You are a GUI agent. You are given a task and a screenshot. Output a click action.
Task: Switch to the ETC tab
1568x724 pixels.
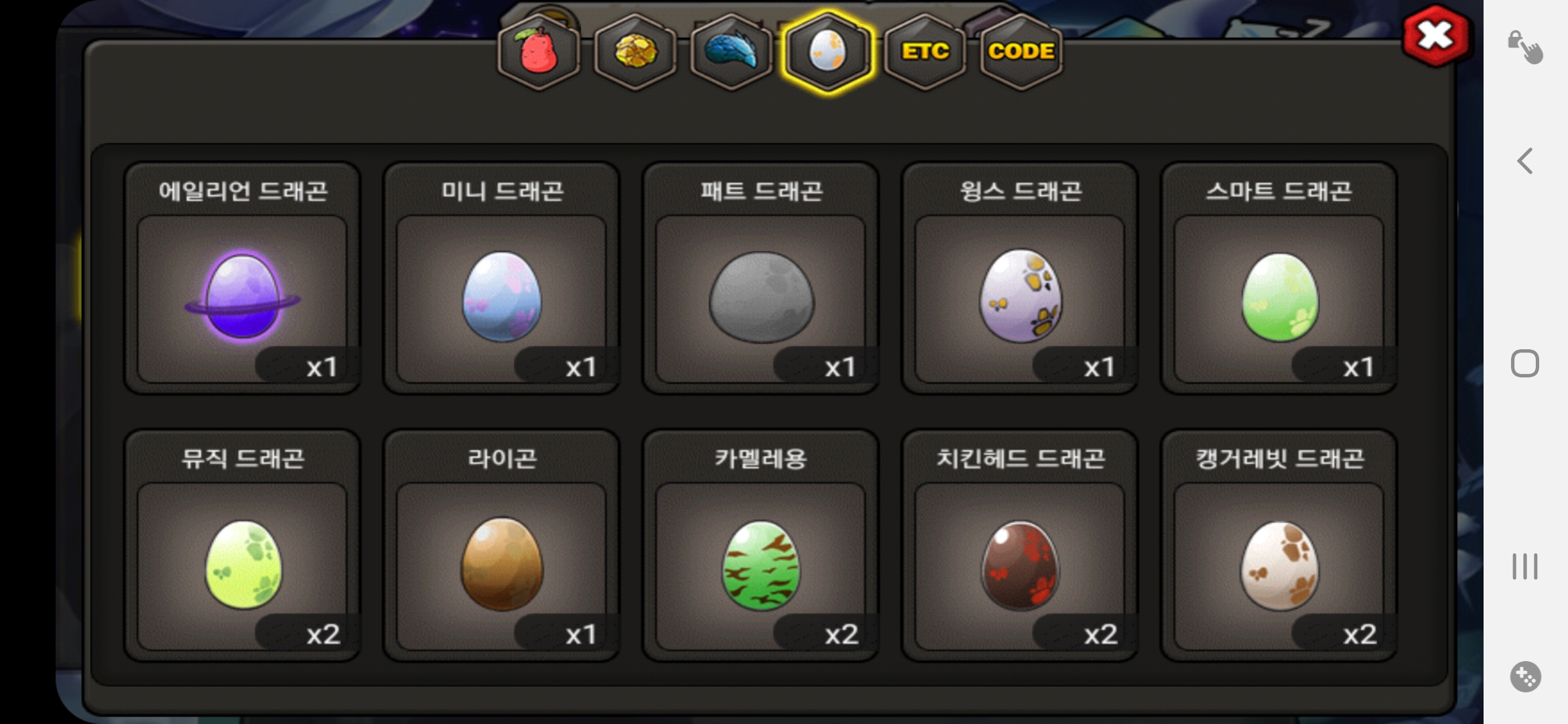[925, 52]
